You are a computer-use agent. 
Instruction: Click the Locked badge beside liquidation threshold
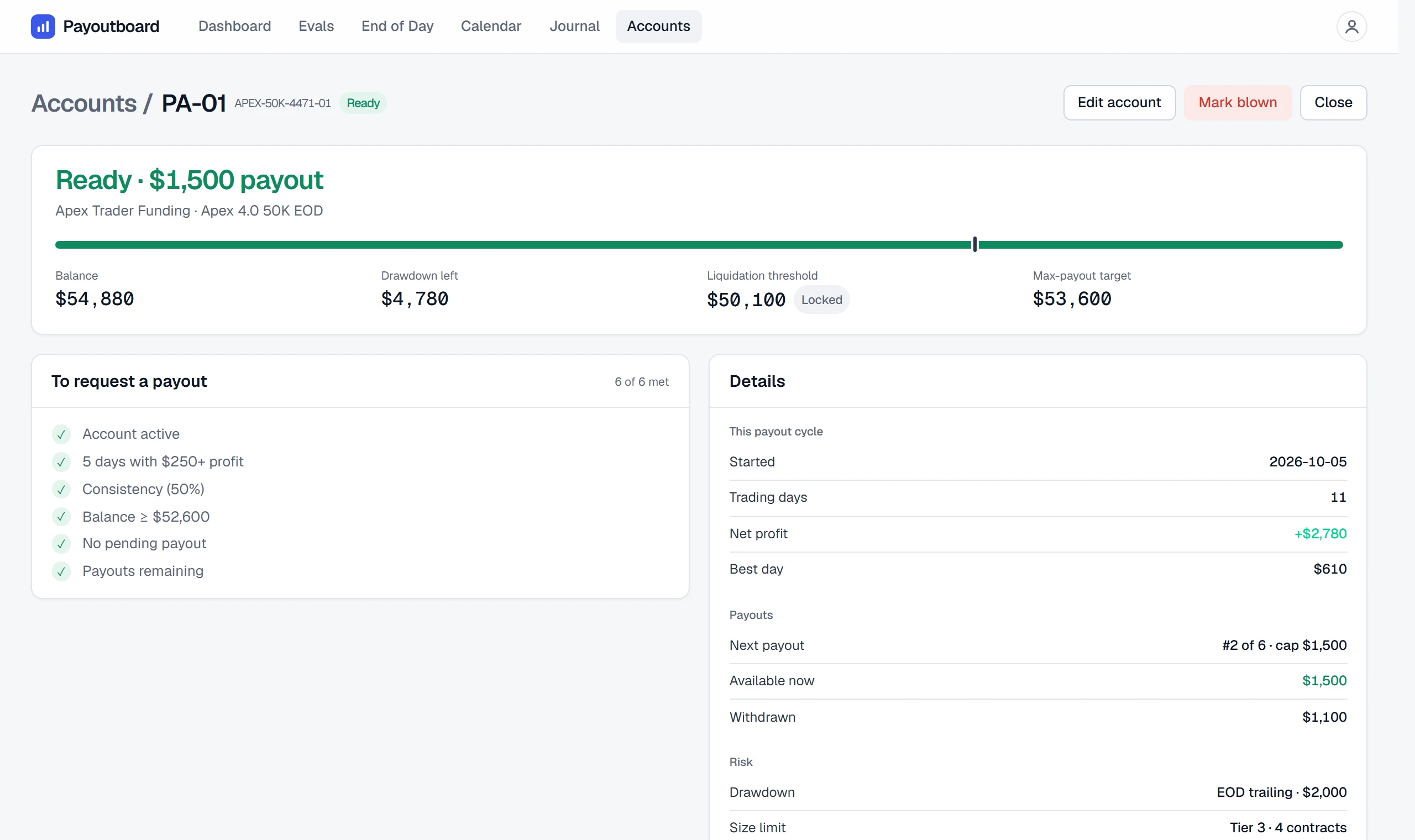click(x=821, y=300)
